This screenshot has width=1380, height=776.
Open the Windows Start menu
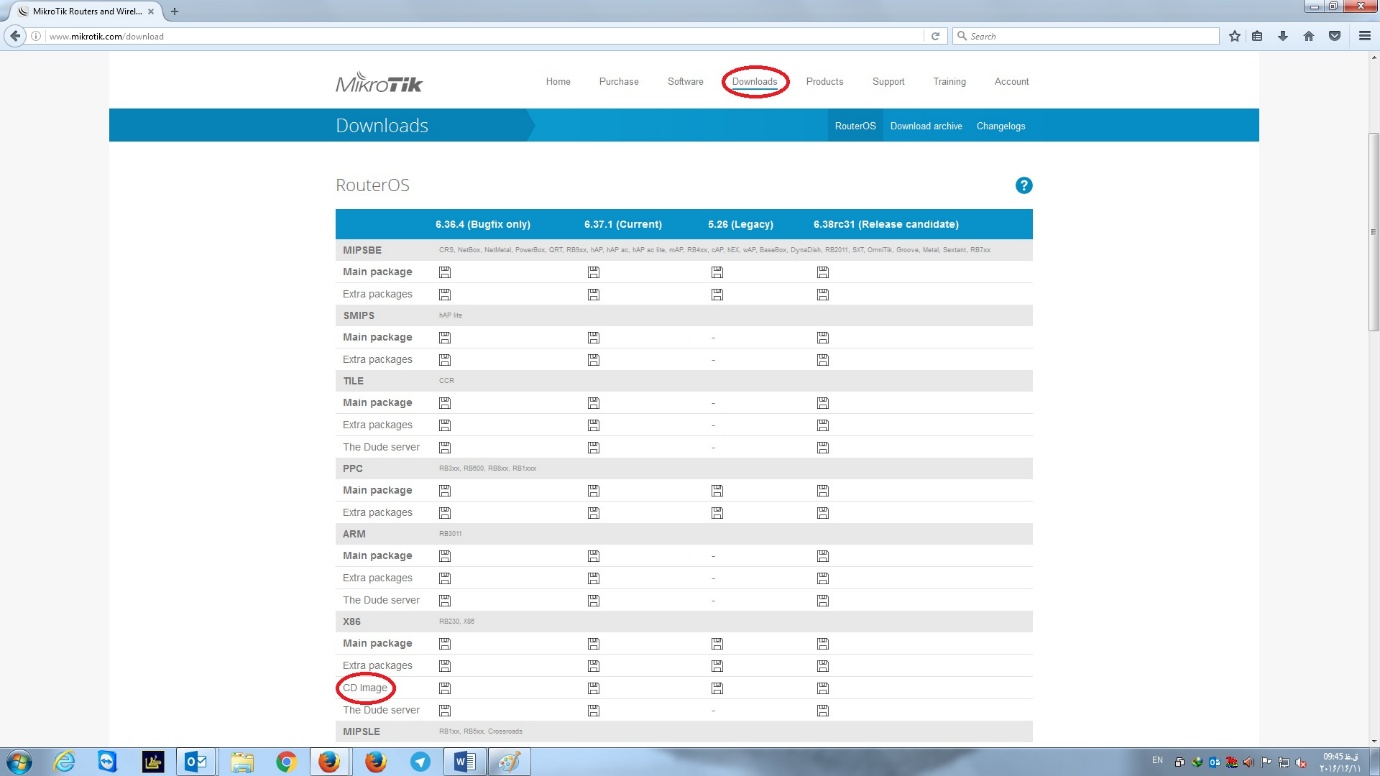[20, 761]
